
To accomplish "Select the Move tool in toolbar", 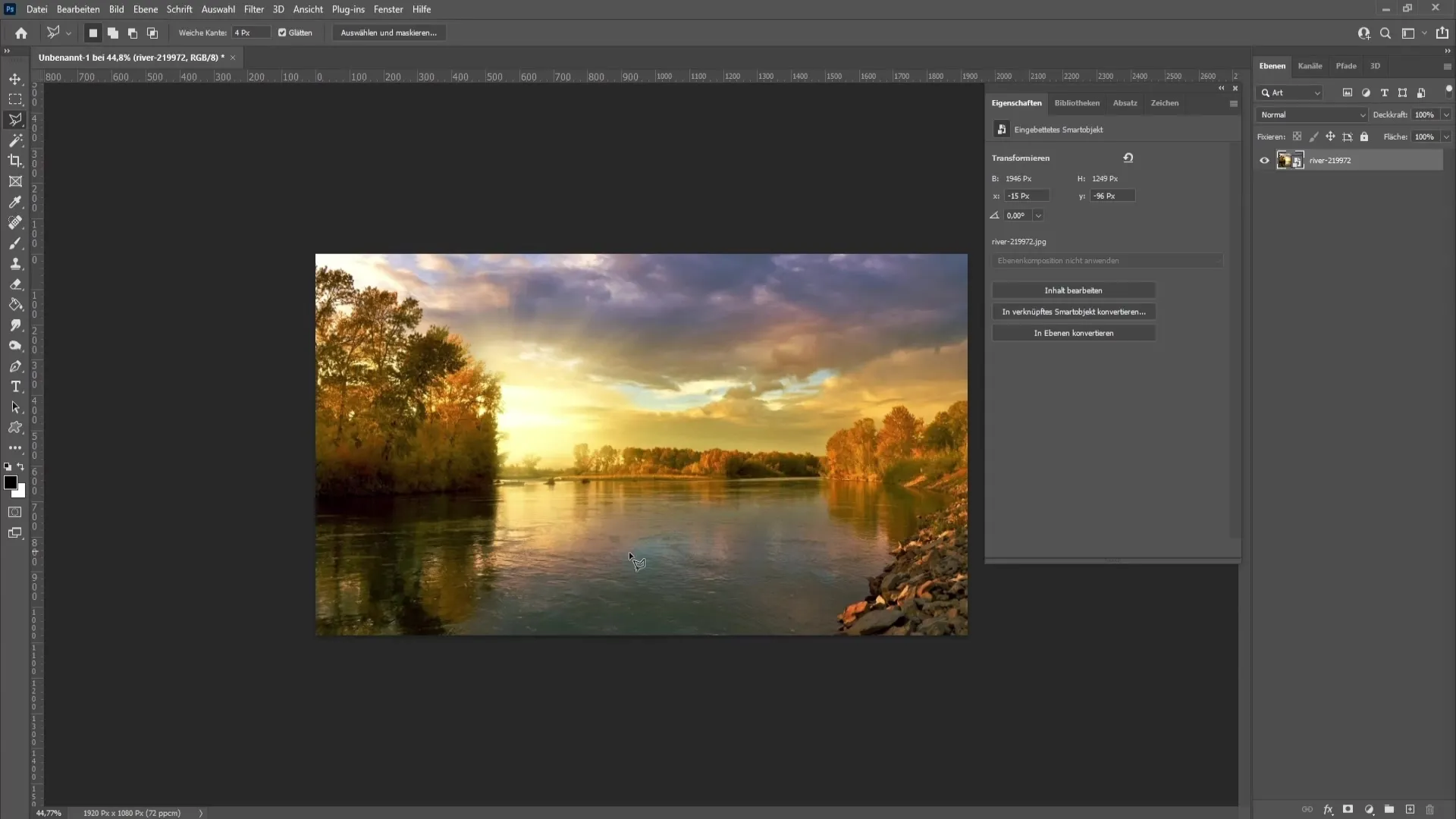I will pos(15,78).
